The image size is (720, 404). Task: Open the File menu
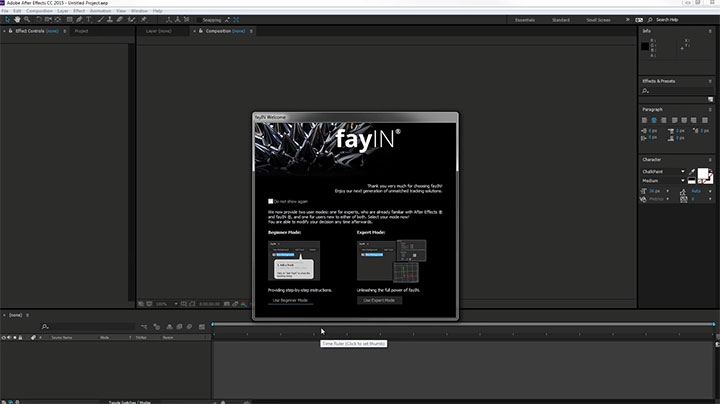5,11
